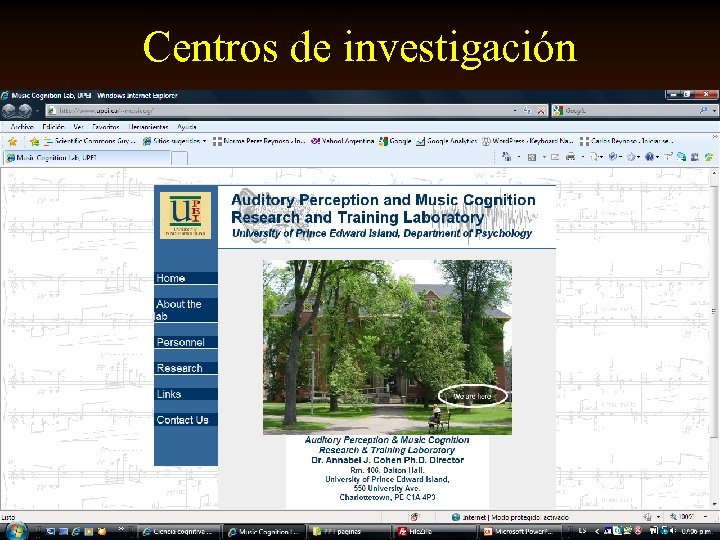Open the Links sidebar link
This screenshot has height=540, width=720.
point(186,394)
